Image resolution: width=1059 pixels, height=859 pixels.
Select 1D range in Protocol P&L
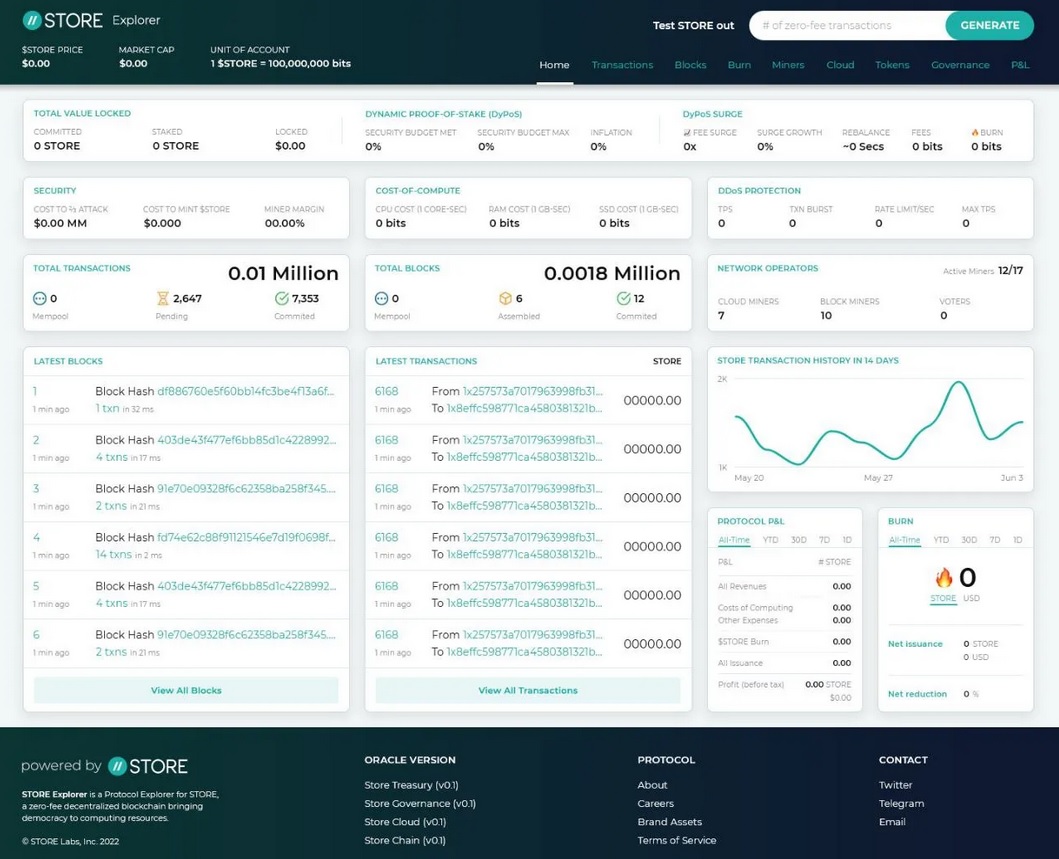point(847,540)
